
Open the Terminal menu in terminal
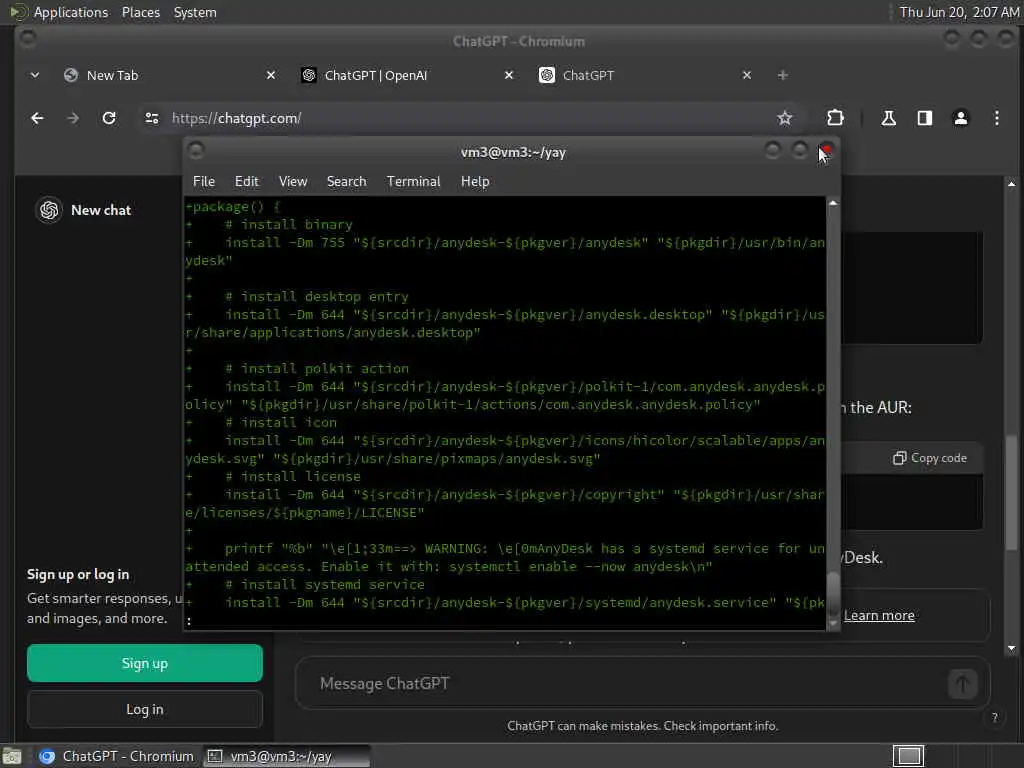click(413, 182)
